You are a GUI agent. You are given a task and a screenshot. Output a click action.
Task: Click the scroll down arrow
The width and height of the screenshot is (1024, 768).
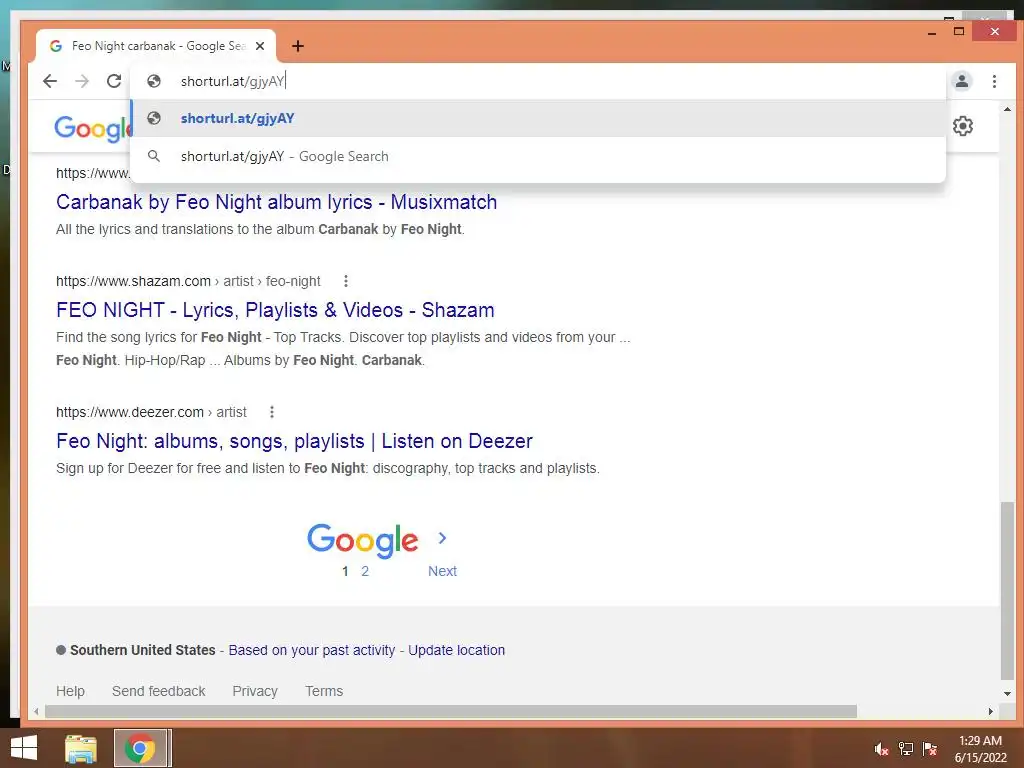click(x=1007, y=694)
